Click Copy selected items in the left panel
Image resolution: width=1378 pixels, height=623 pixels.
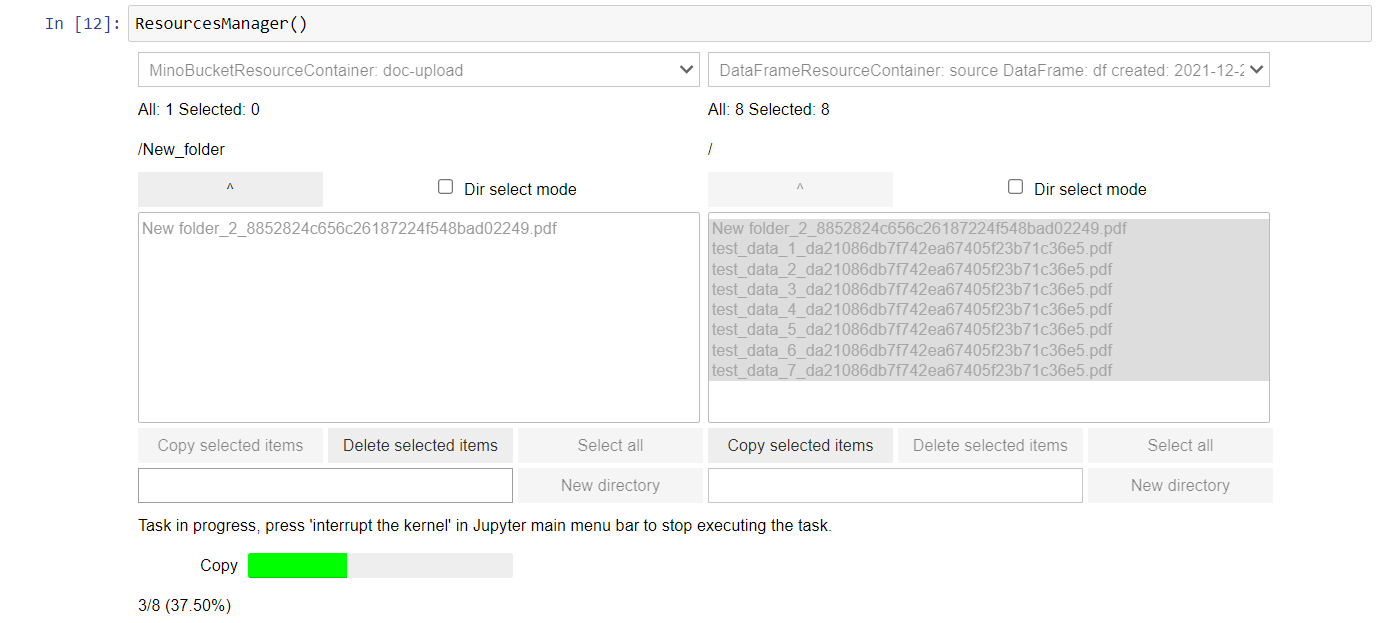(x=230, y=445)
